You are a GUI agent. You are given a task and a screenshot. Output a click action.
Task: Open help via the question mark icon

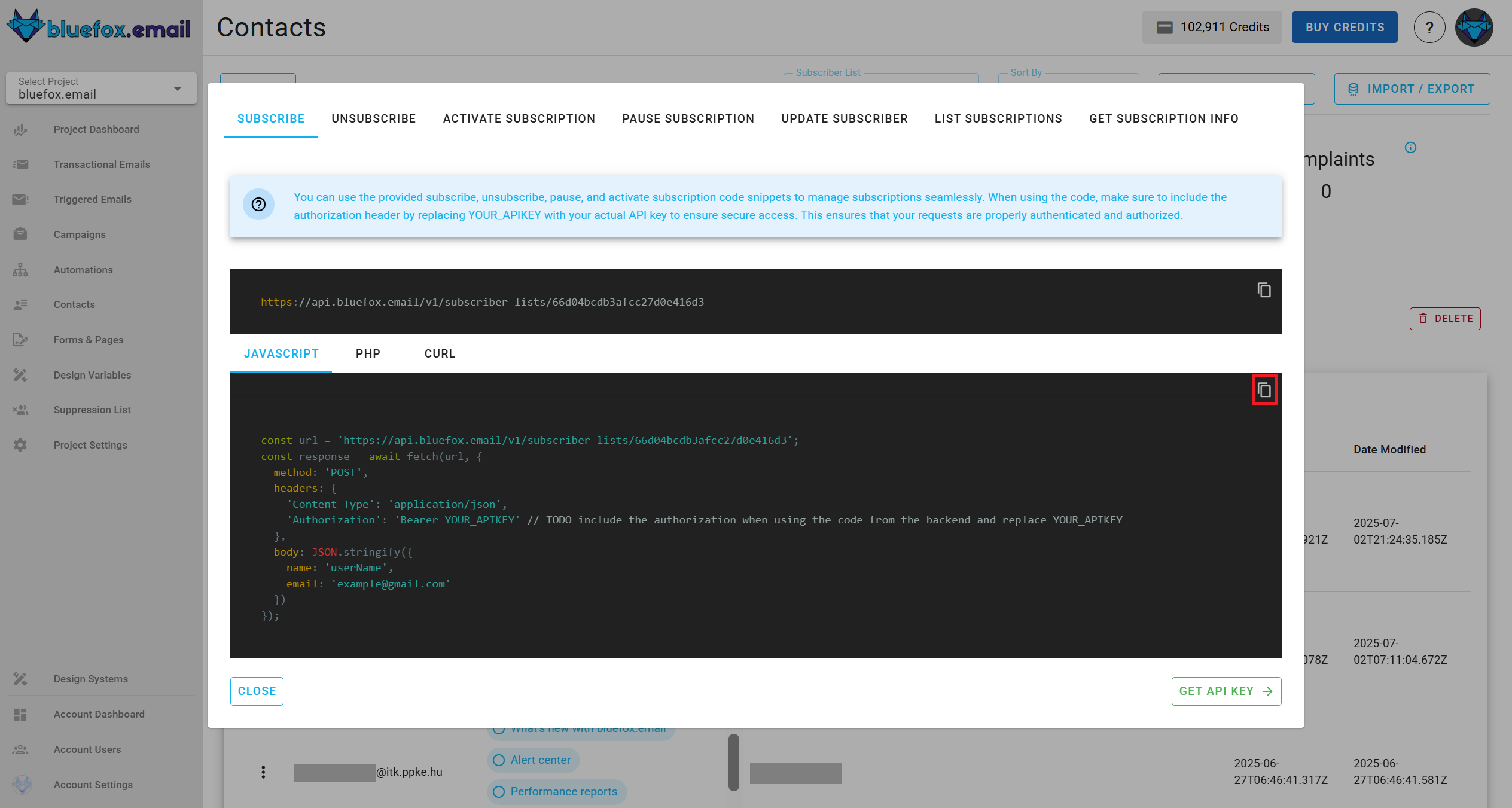1429,27
